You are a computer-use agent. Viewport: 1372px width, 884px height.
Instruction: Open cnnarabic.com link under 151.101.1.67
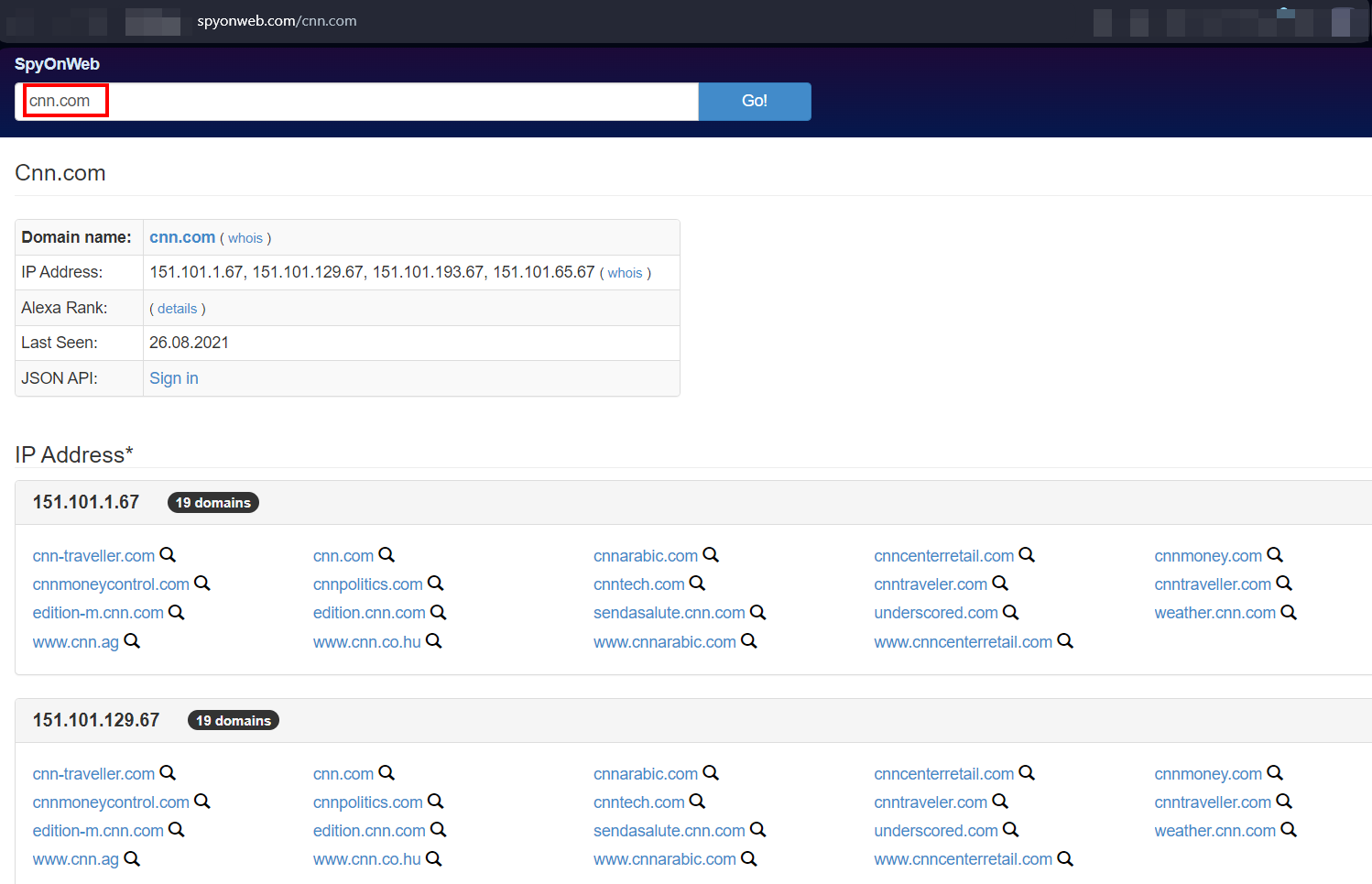click(x=646, y=556)
